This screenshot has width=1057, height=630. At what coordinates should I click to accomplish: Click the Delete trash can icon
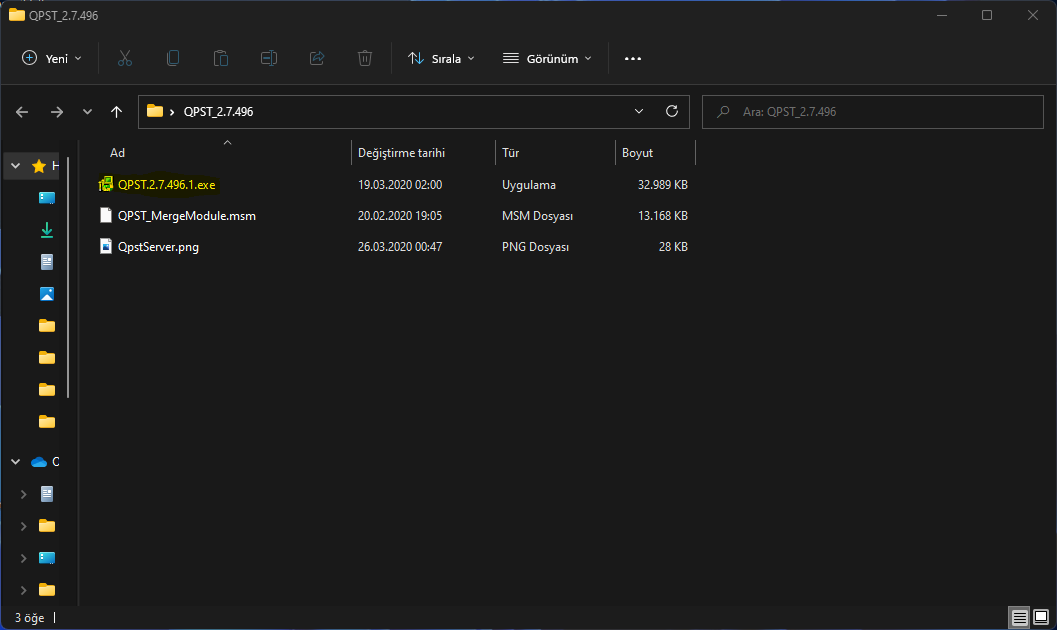[x=365, y=59]
